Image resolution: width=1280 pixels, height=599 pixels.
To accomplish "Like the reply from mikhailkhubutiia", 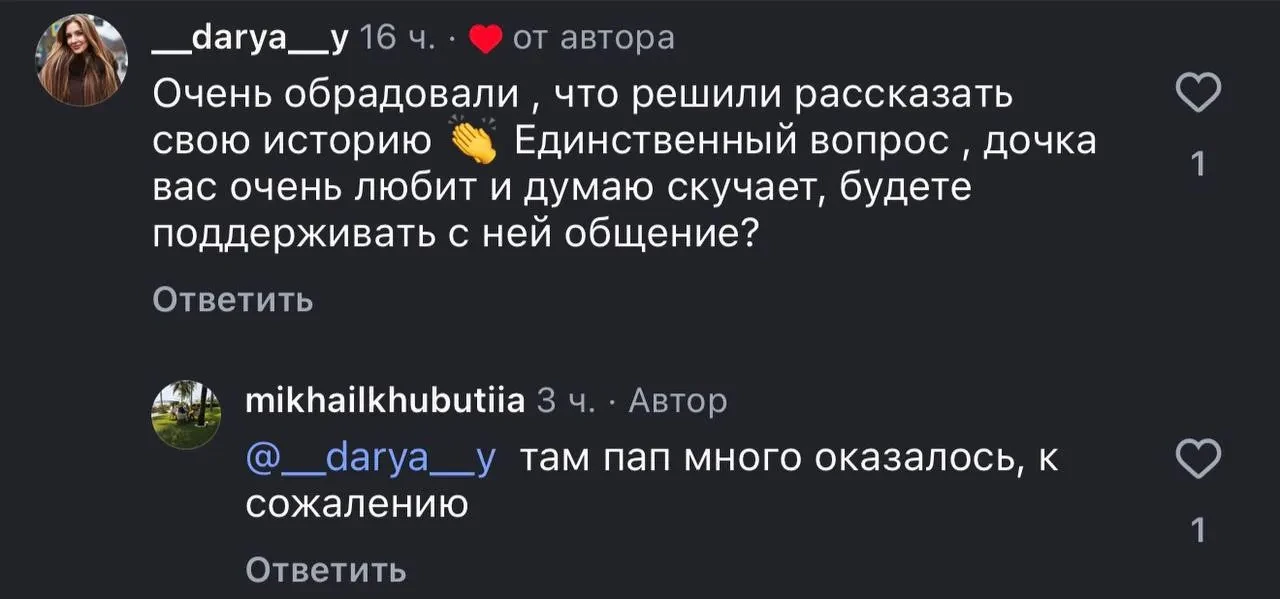I will [x=1198, y=459].
